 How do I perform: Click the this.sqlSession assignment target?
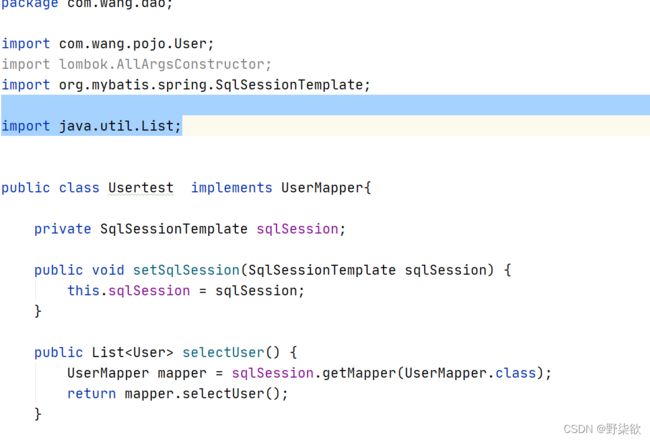tap(129, 291)
